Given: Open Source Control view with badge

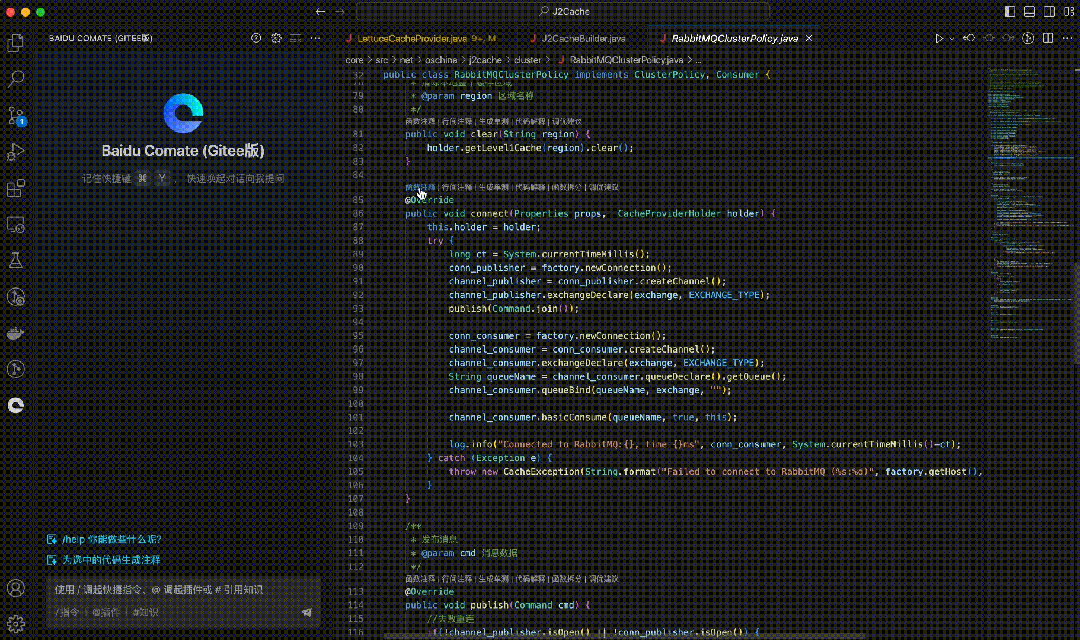Looking at the screenshot, I should coord(16,115).
